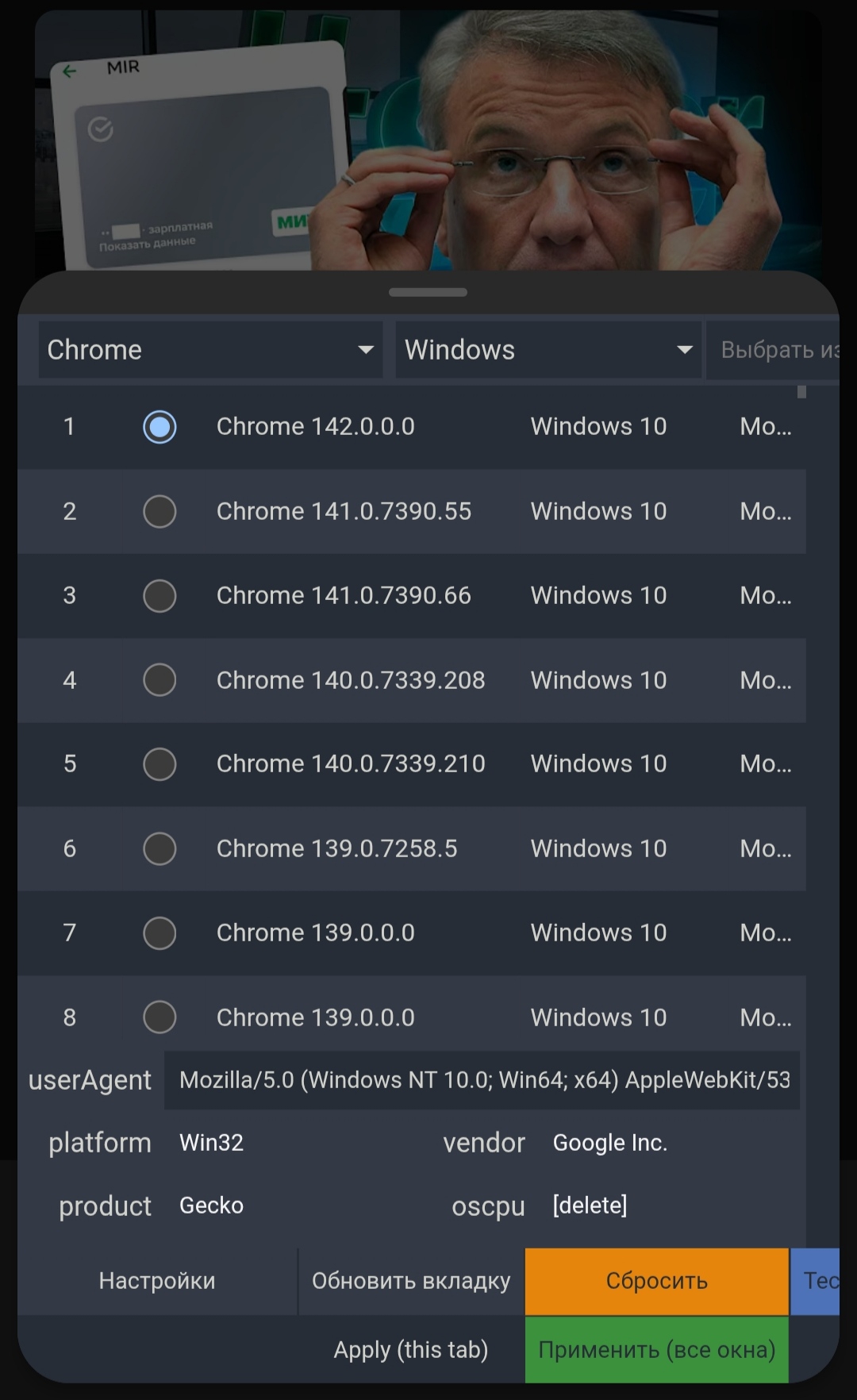The image size is (857, 1400).
Task: Select the Chrome 140.0.7339.210 radio button
Action: [x=159, y=764]
